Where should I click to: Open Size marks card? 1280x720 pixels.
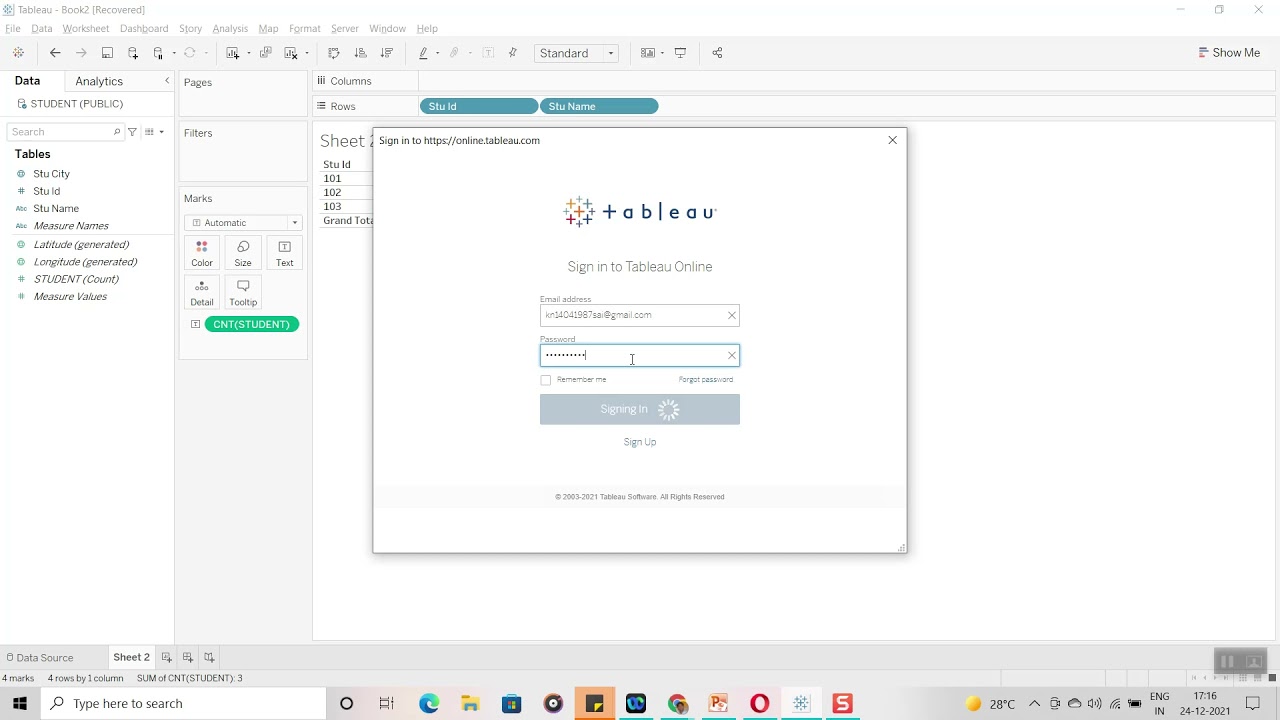[x=243, y=253]
